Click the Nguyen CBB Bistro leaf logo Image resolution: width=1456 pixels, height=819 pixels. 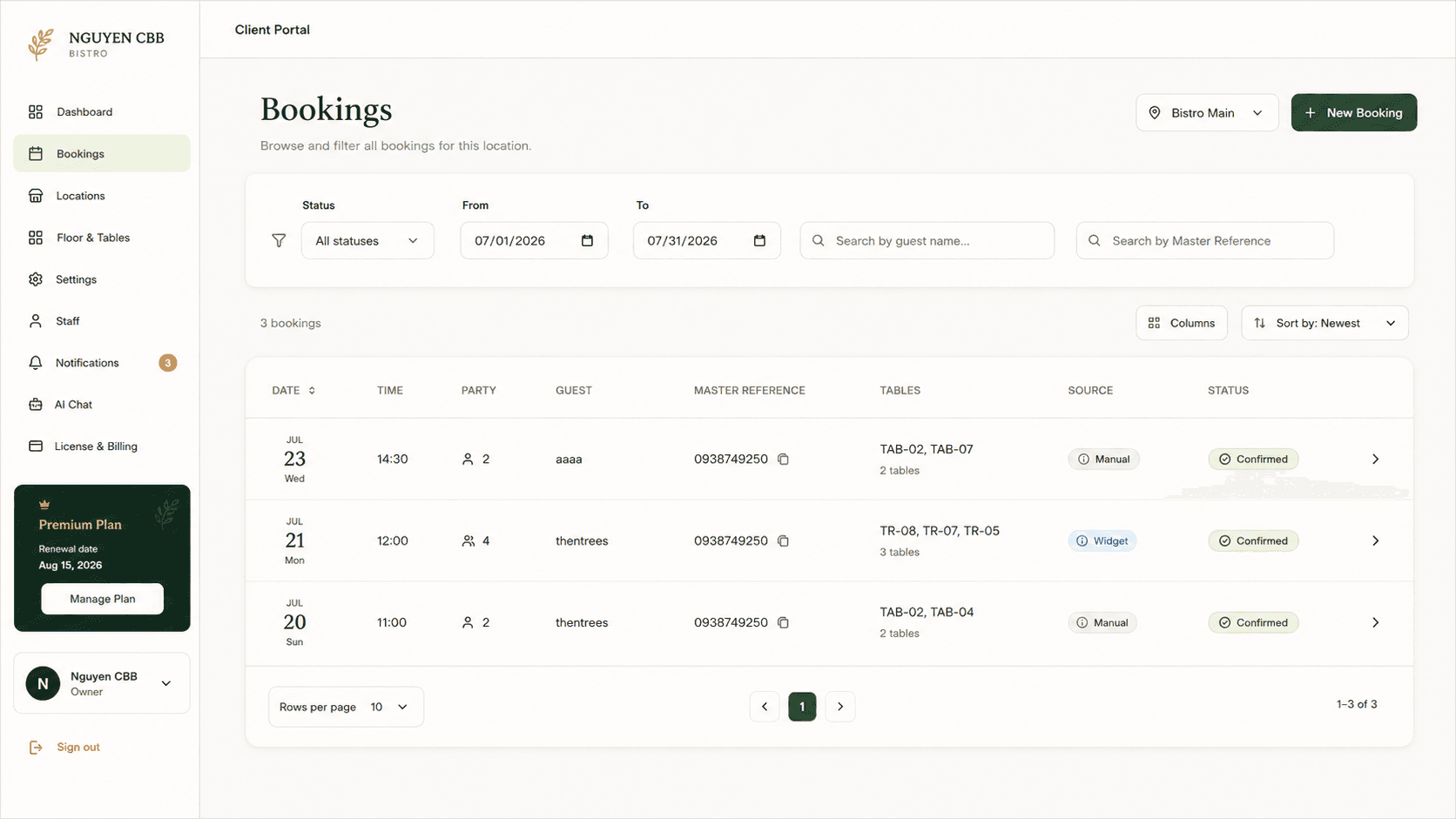40,44
